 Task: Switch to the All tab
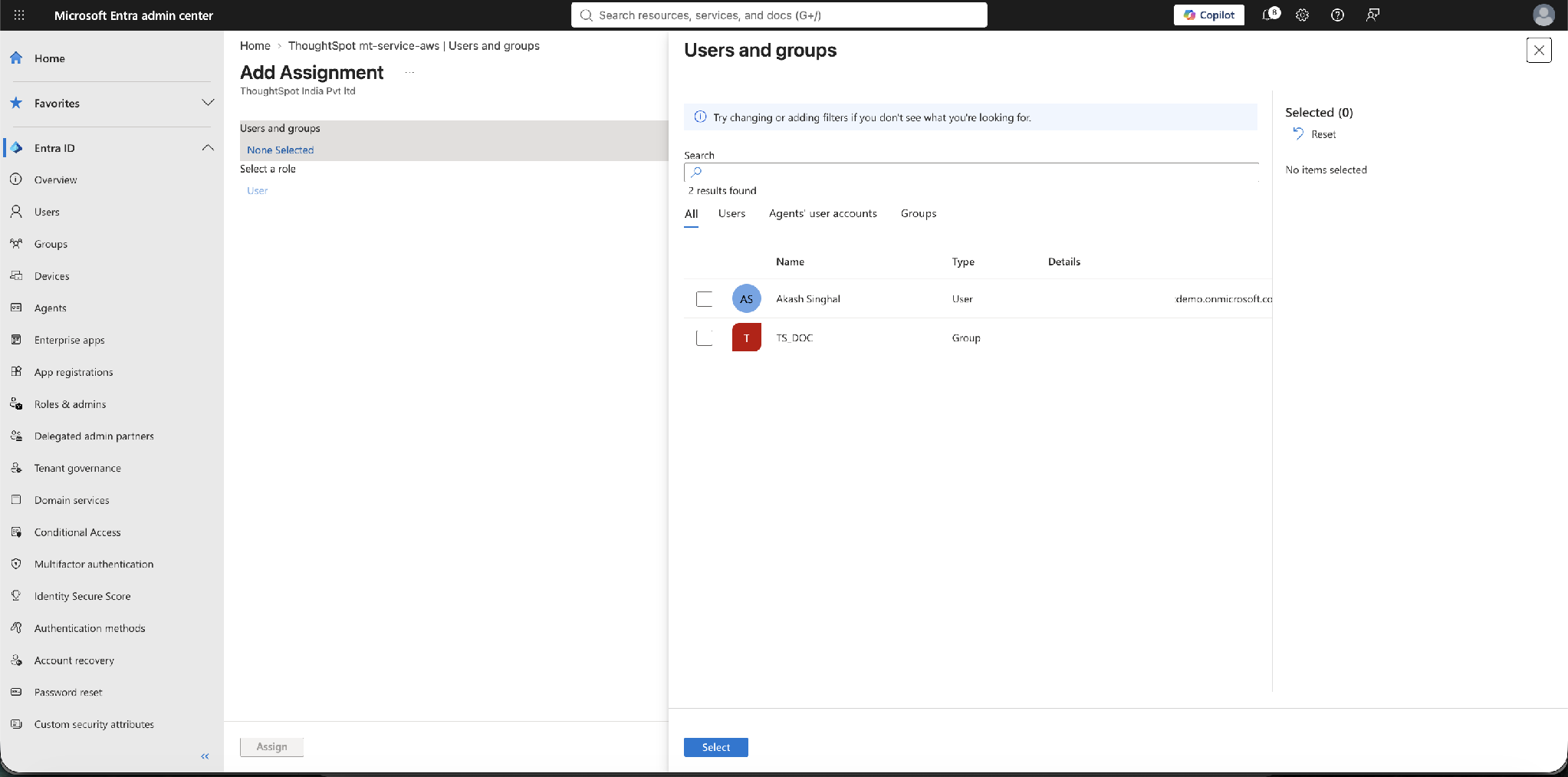(x=691, y=214)
